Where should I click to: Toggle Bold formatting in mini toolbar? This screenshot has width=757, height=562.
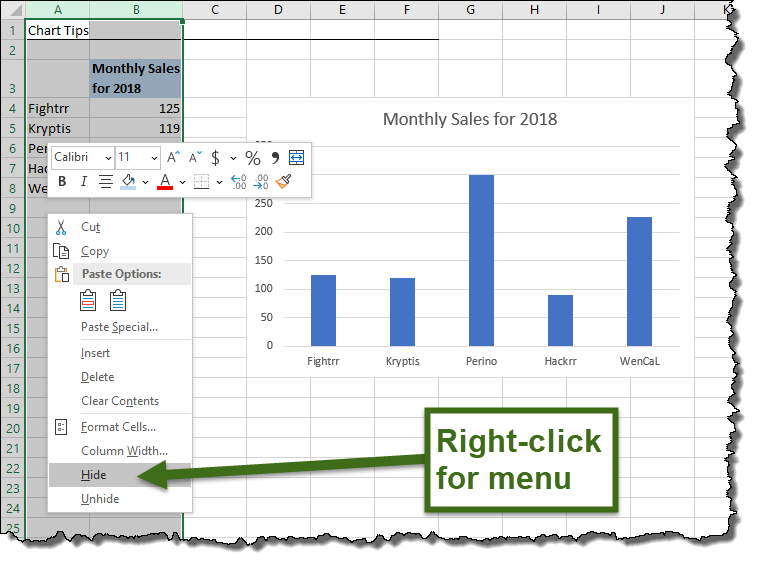tap(62, 182)
